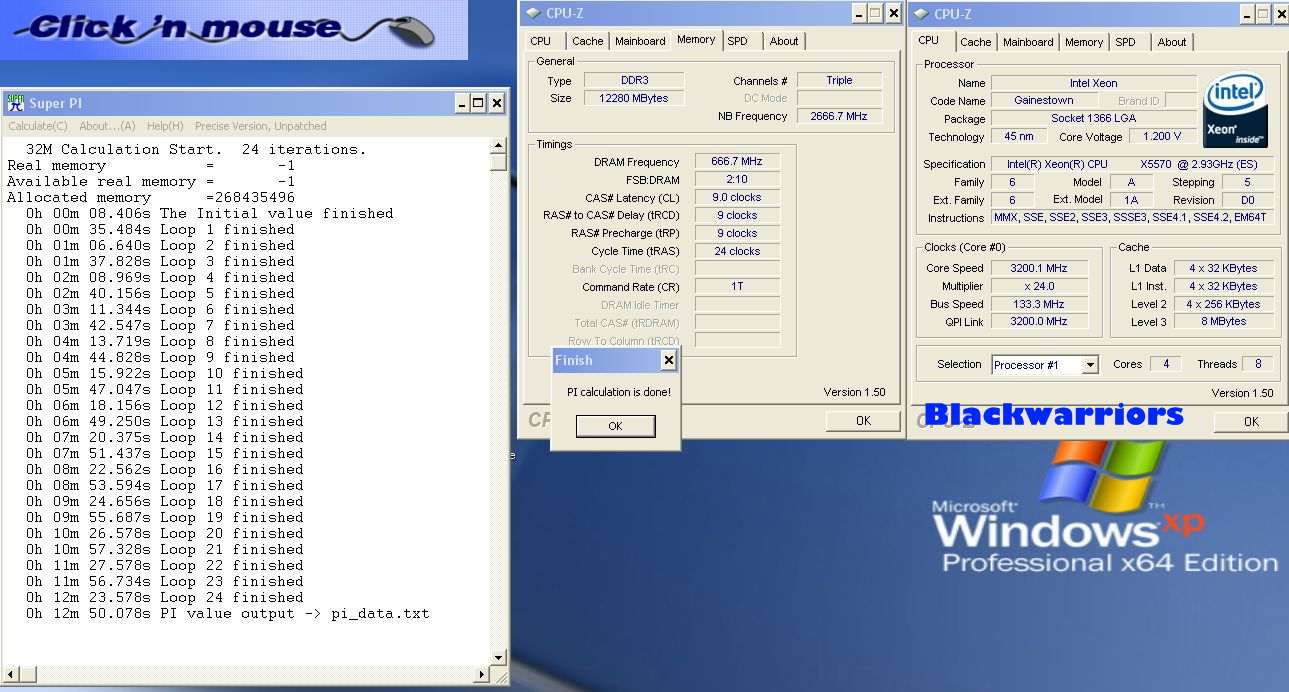This screenshot has width=1289, height=692.
Task: Open About tab in right CPU-Z window
Action: click(x=1172, y=42)
